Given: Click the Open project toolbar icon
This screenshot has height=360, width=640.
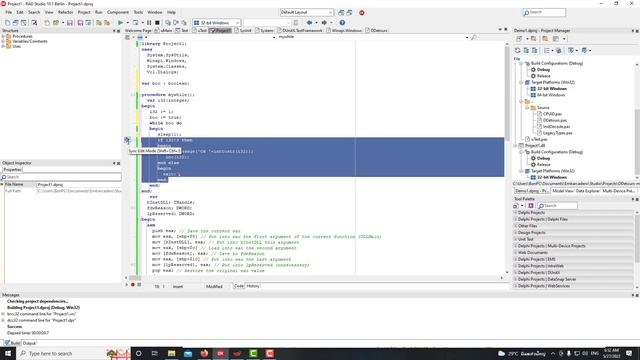Looking at the screenshot, I should tap(56, 23).
